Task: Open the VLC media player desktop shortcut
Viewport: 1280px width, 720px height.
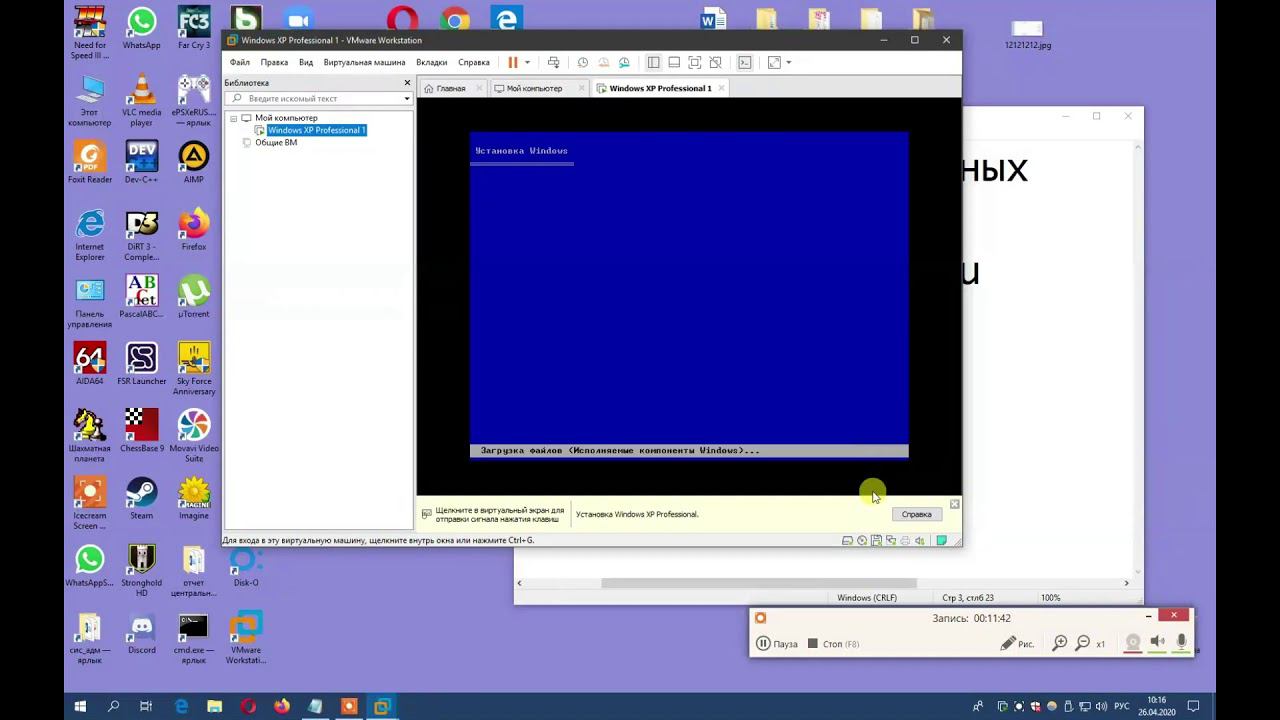Action: click(x=142, y=100)
